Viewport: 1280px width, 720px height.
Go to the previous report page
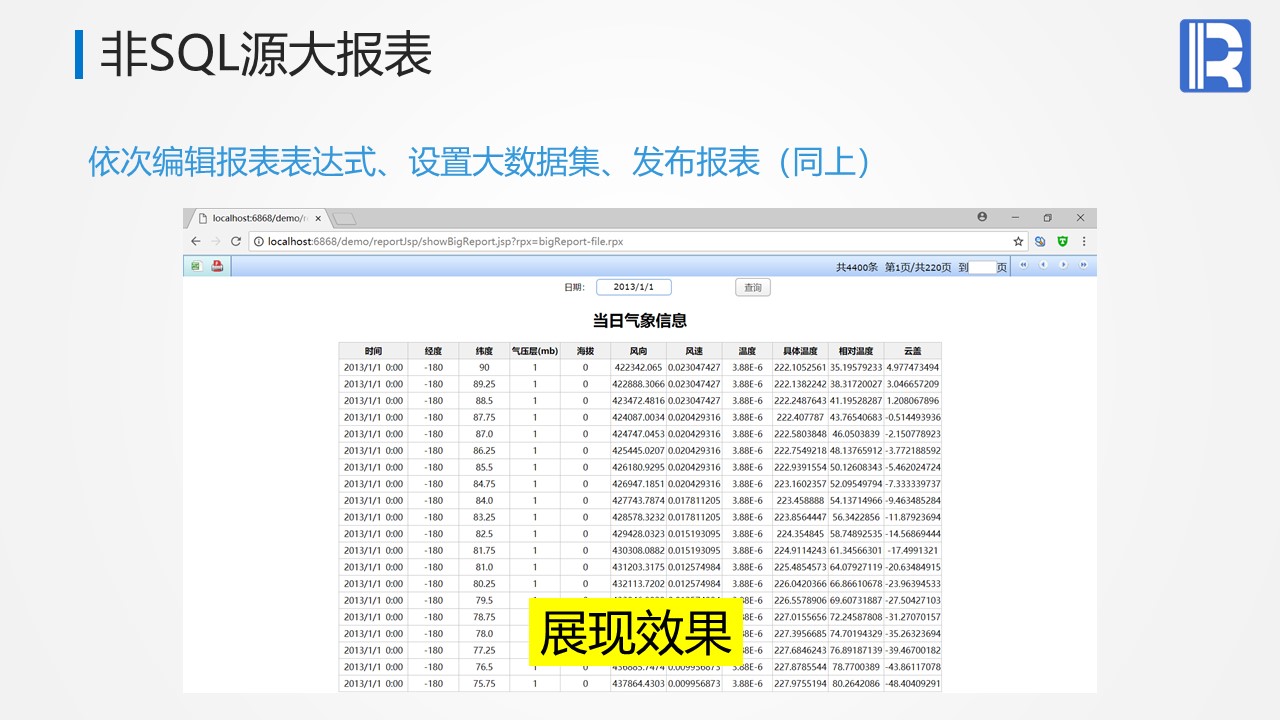[1043, 265]
